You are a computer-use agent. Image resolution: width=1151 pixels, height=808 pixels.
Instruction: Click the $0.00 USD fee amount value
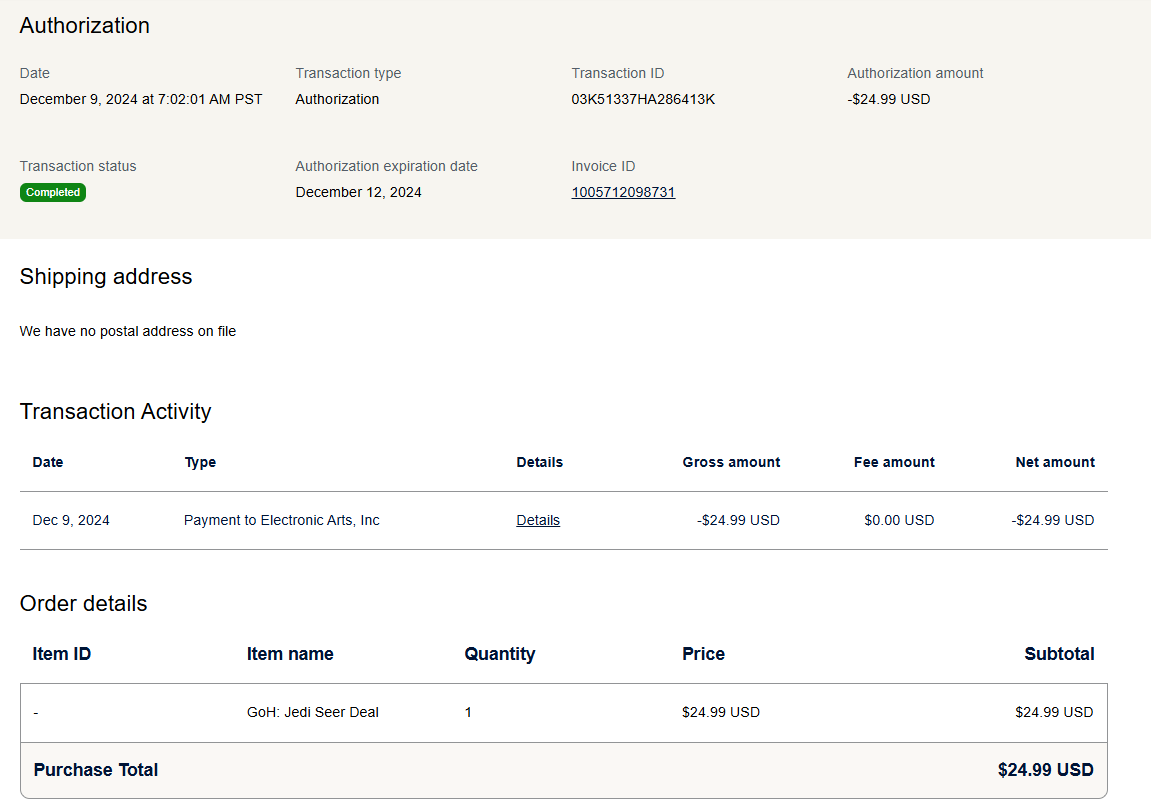pyautogui.click(x=899, y=520)
